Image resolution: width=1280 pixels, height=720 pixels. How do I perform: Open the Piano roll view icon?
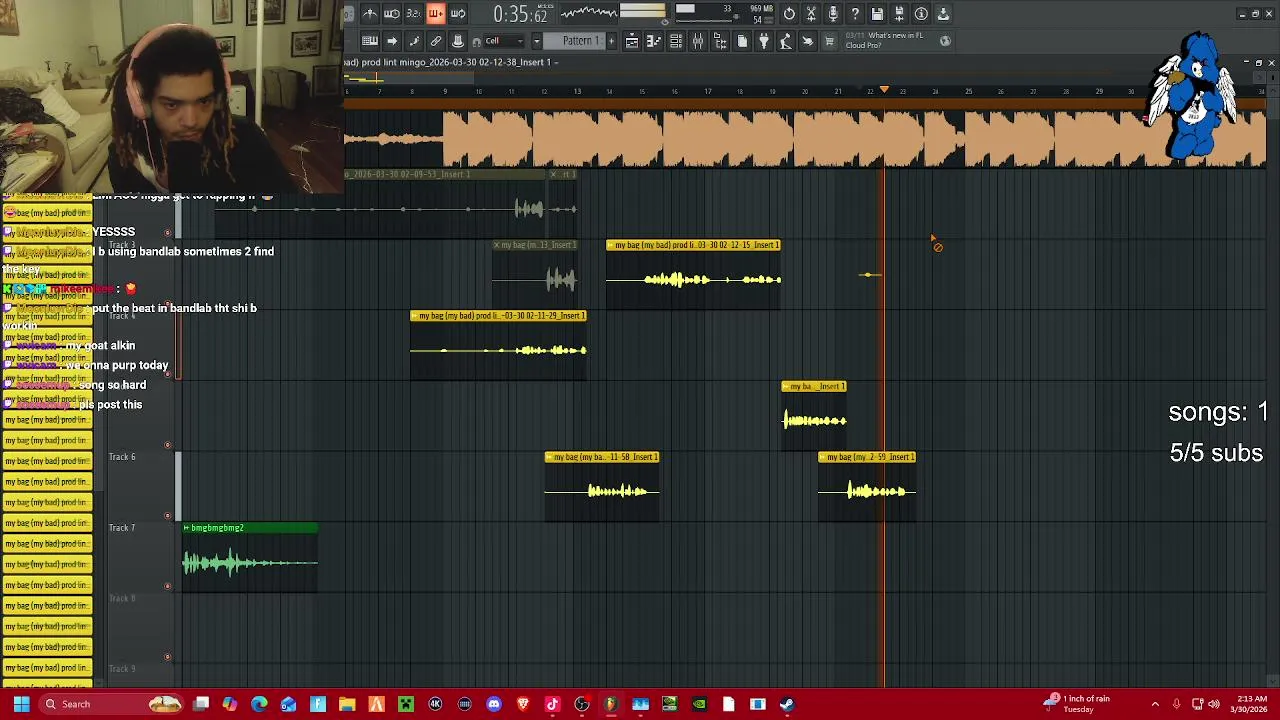tap(654, 41)
